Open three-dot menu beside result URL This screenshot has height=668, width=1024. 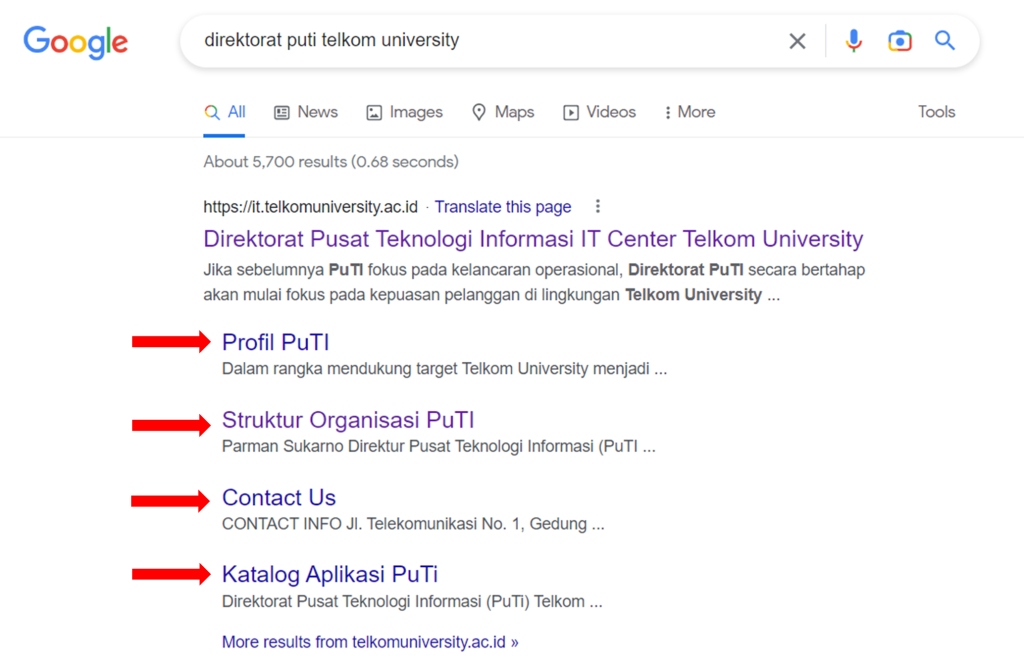point(598,206)
